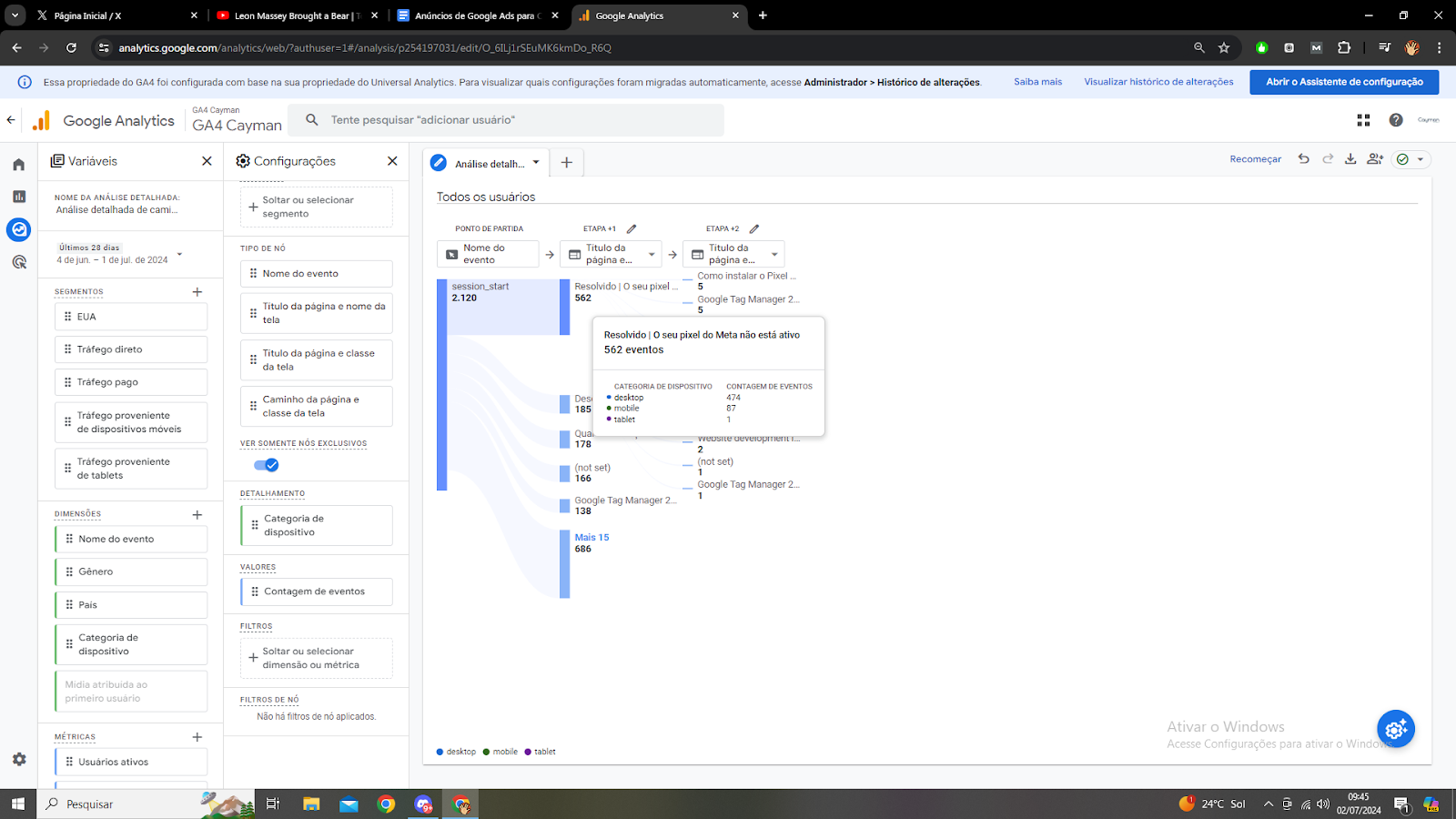Open Visualizar histórico de alterações link
Image resolution: width=1456 pixels, height=819 pixels.
(x=1158, y=82)
